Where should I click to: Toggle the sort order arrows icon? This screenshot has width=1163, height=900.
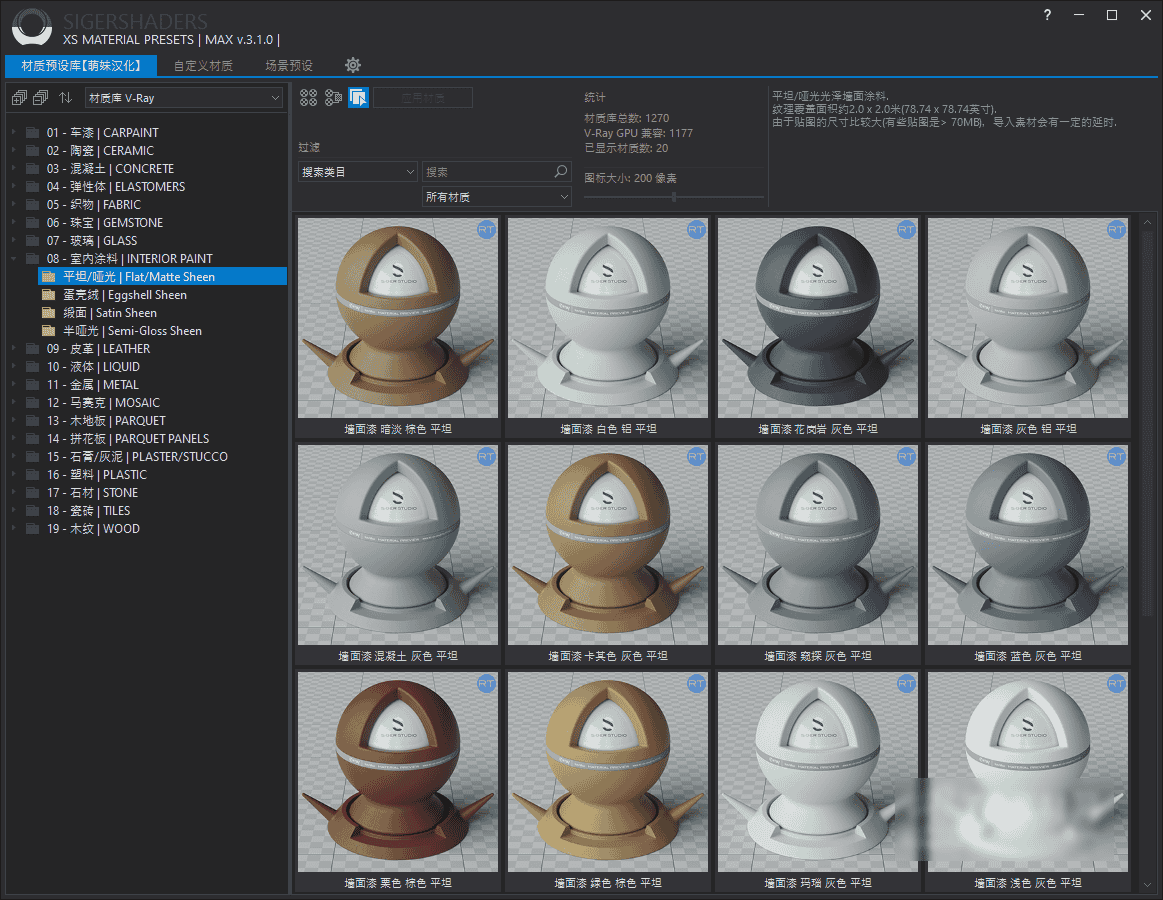[66, 97]
